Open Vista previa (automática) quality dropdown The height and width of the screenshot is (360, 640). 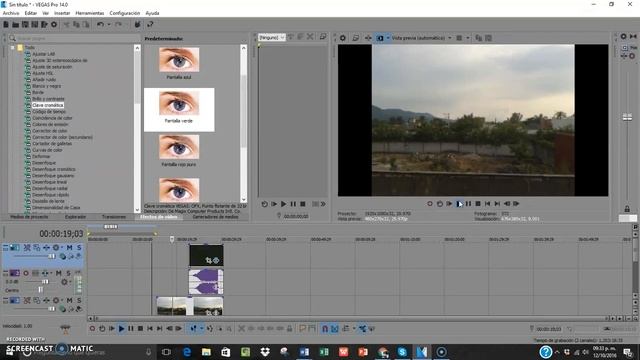pyautogui.click(x=421, y=38)
